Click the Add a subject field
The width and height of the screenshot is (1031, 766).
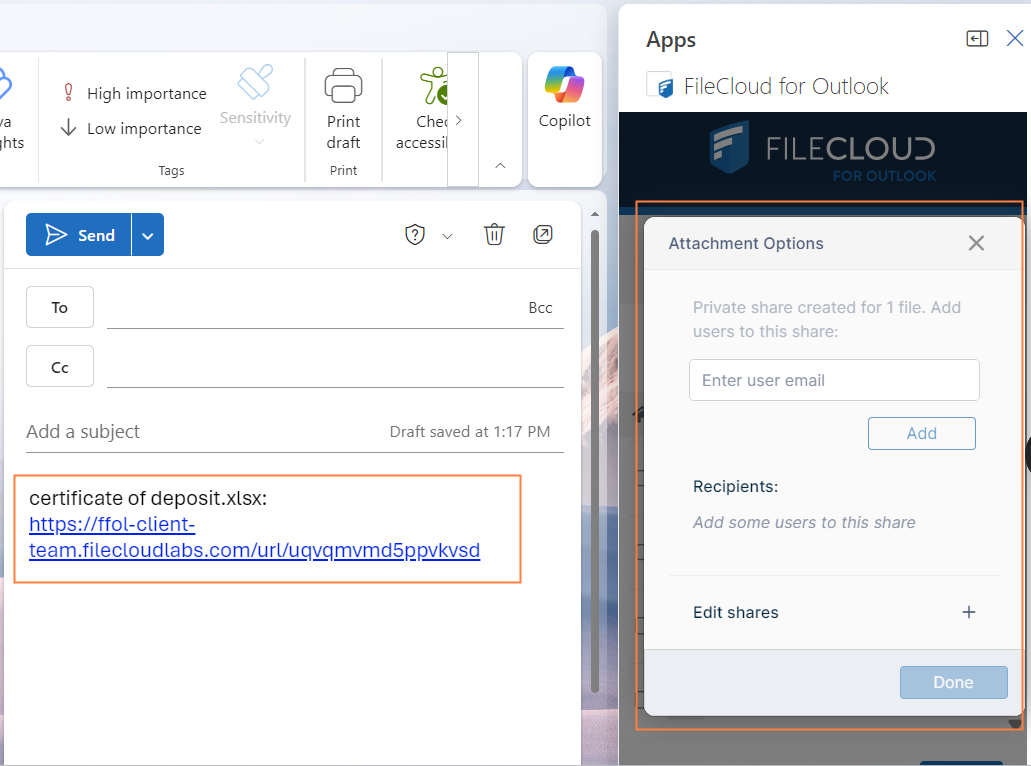point(204,431)
